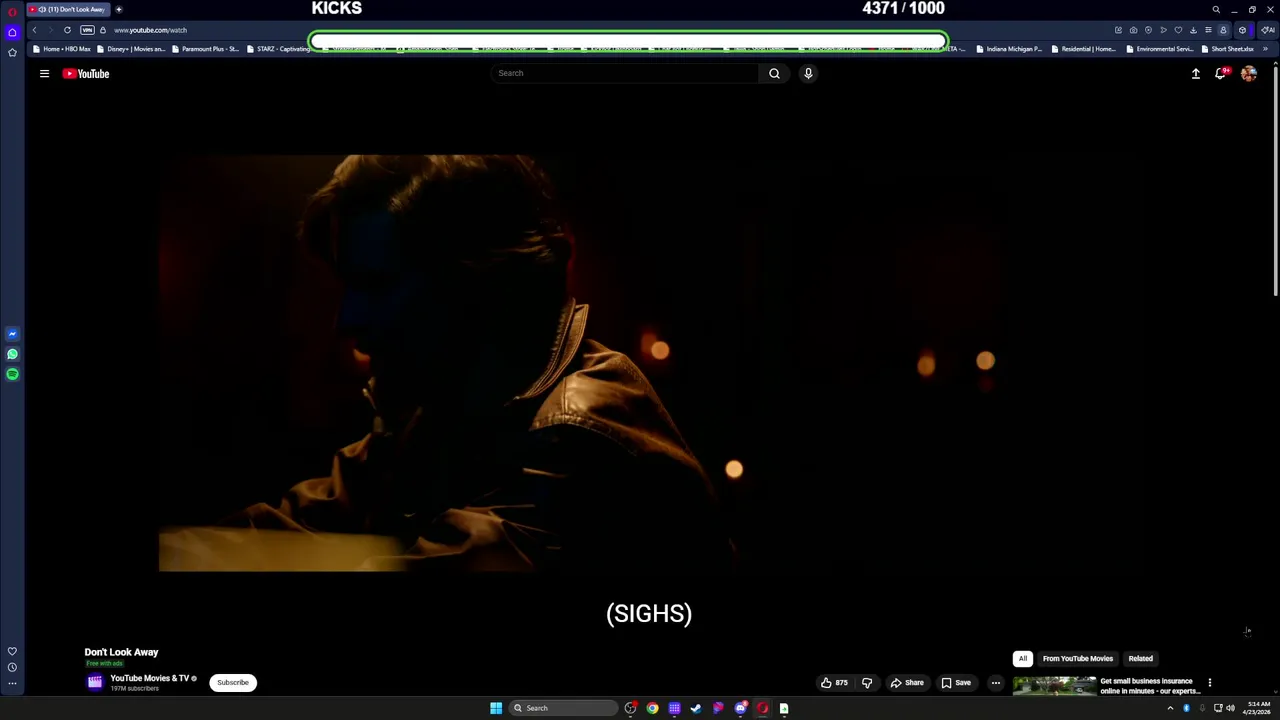Click the address bar URL youtube.com/watch
This screenshot has width=1280, height=720.
150,30
